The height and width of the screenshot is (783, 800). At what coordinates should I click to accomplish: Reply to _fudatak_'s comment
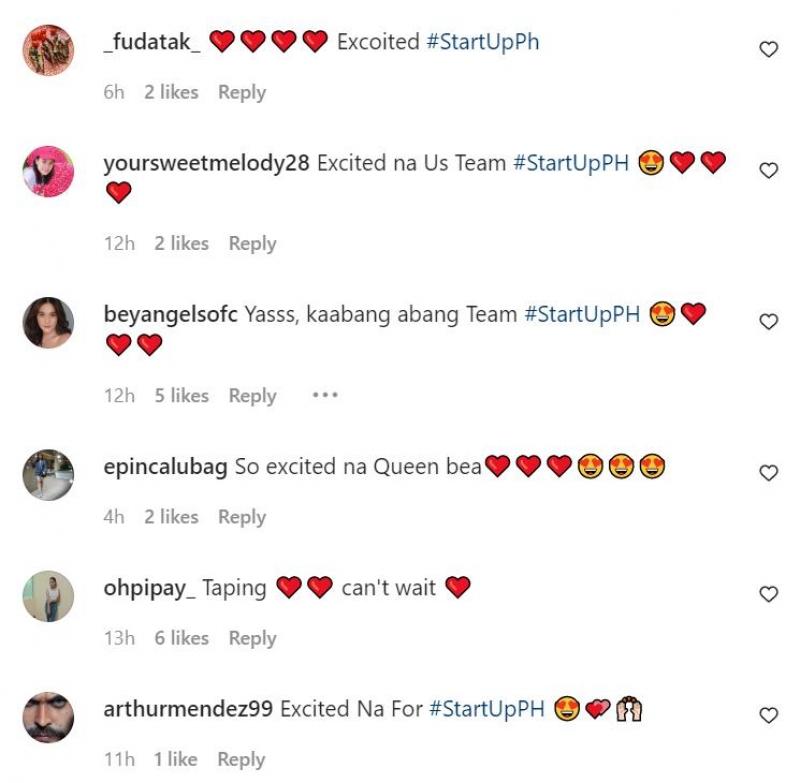(242, 92)
